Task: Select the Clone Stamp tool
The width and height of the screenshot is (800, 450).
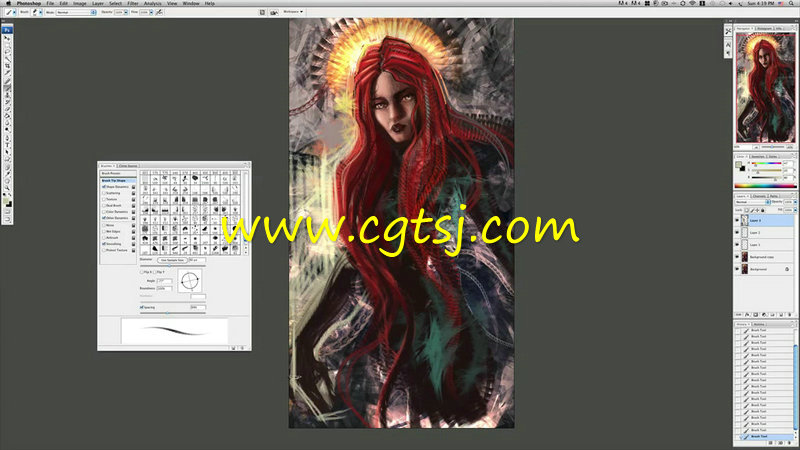Action: pos(7,95)
